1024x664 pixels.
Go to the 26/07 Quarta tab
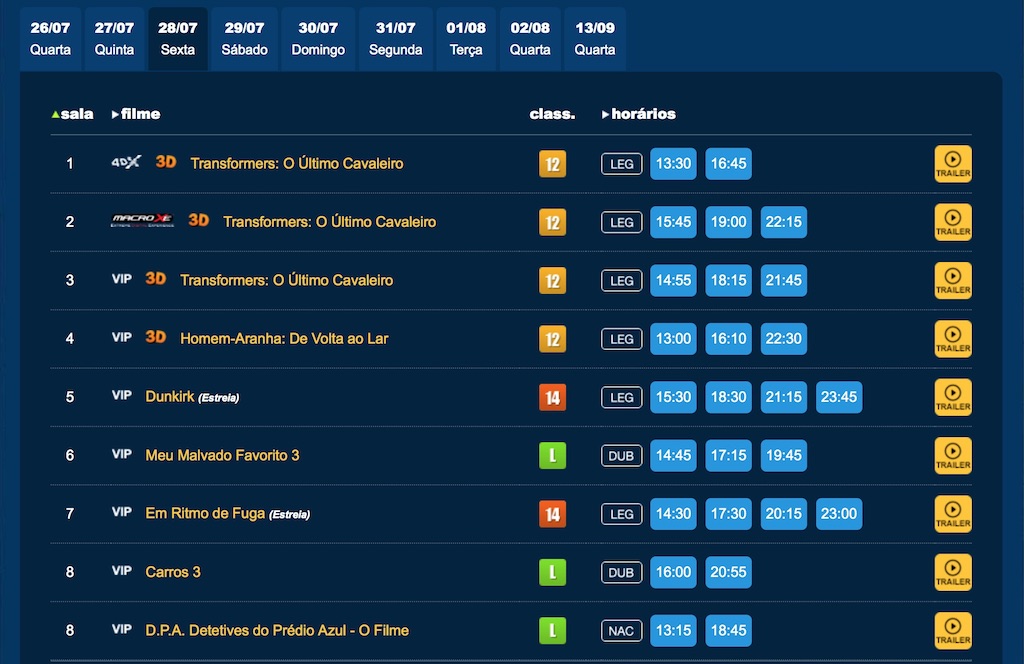point(50,39)
